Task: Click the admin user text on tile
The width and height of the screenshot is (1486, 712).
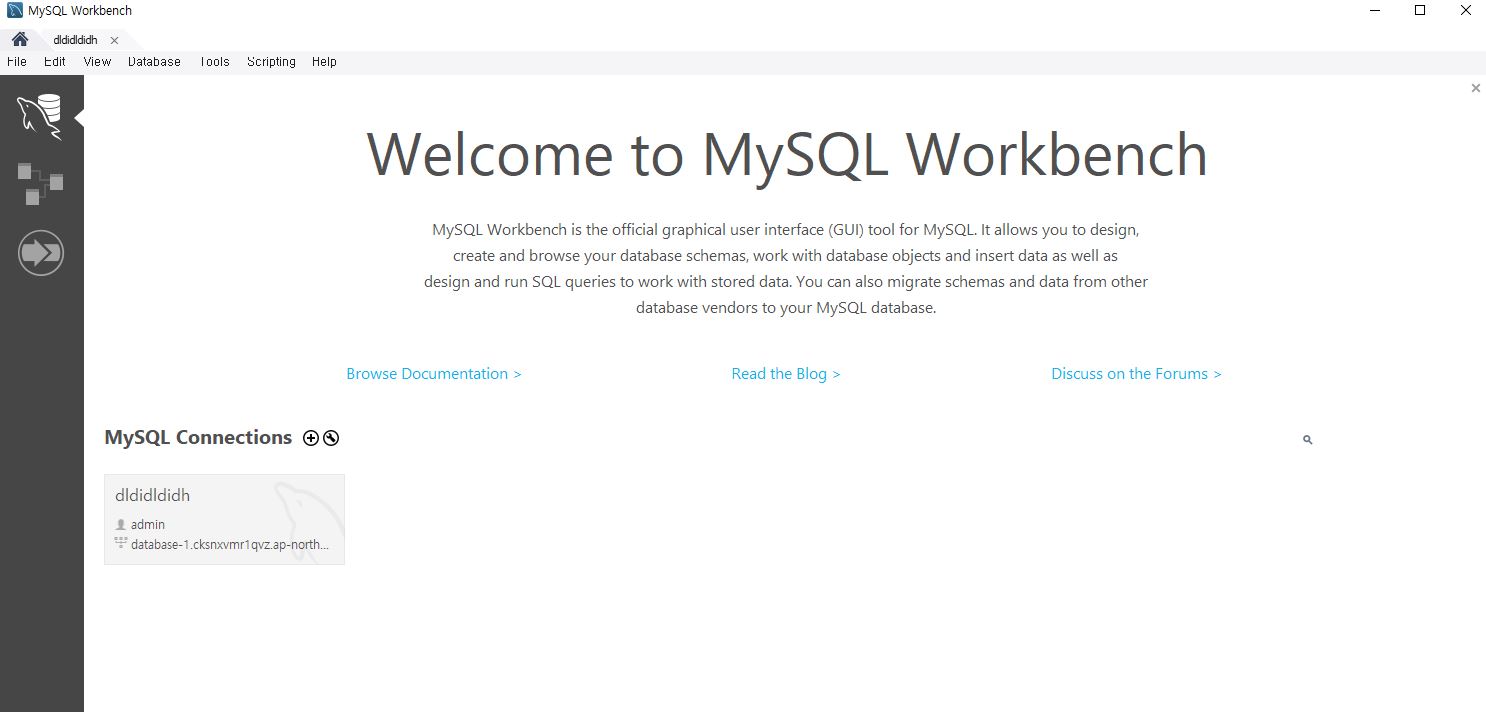Action: (148, 524)
